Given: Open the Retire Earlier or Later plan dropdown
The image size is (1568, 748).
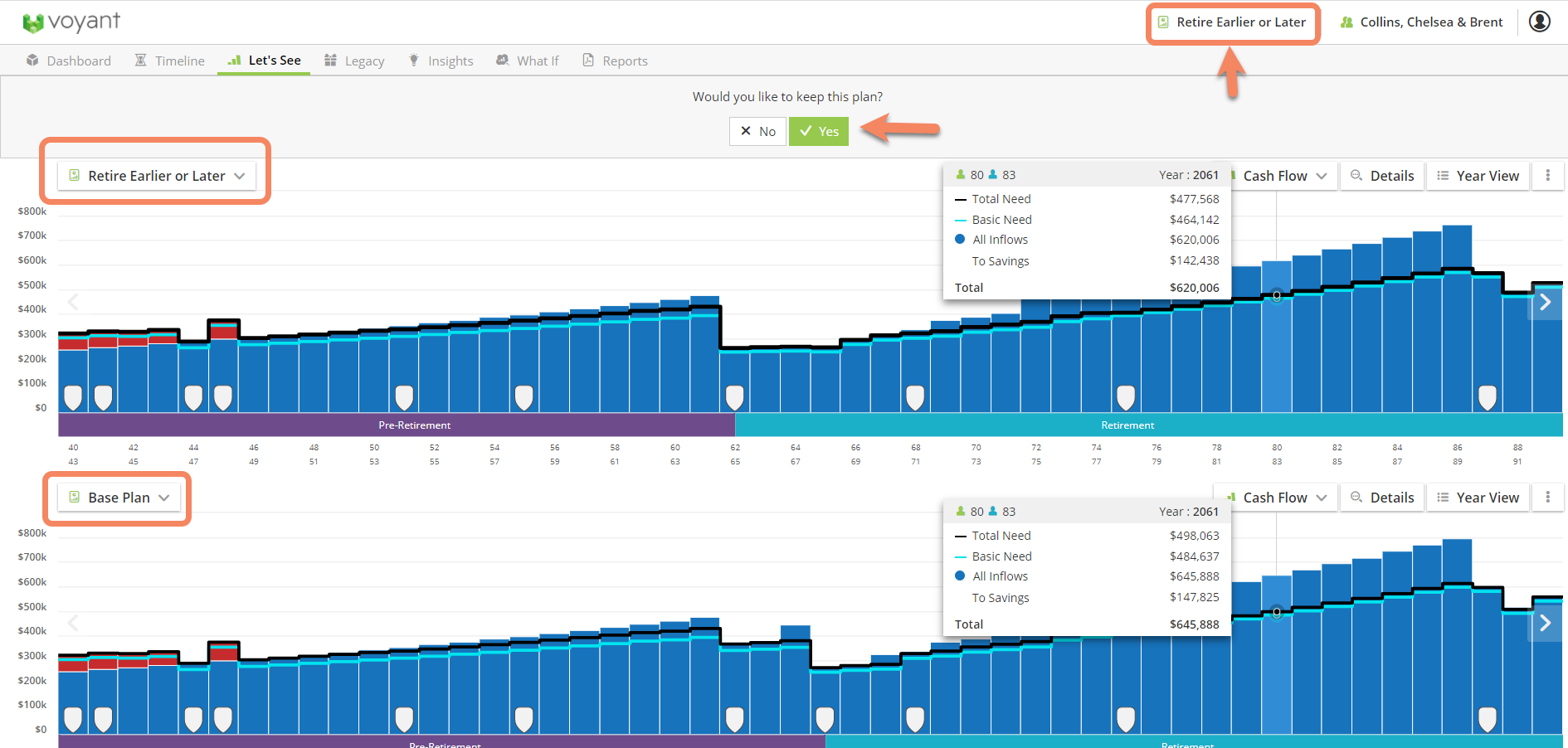Looking at the screenshot, I should 156,176.
